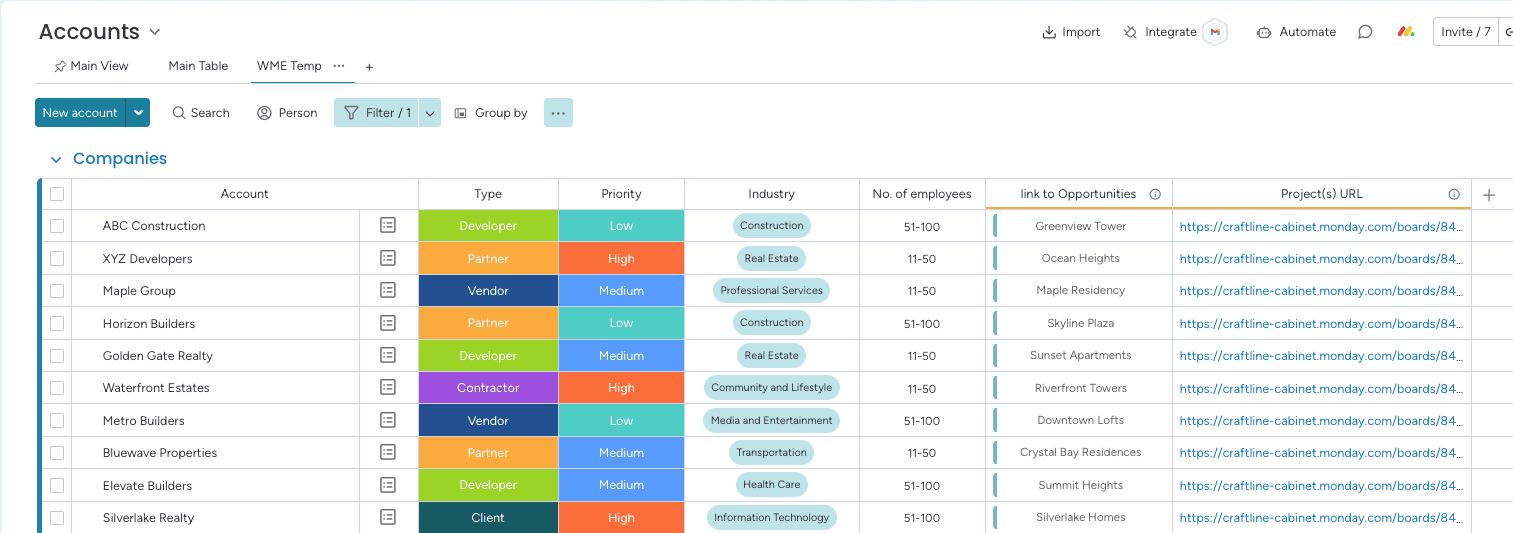
Task: Open ABC Construction project URL link
Action: click(1321, 226)
